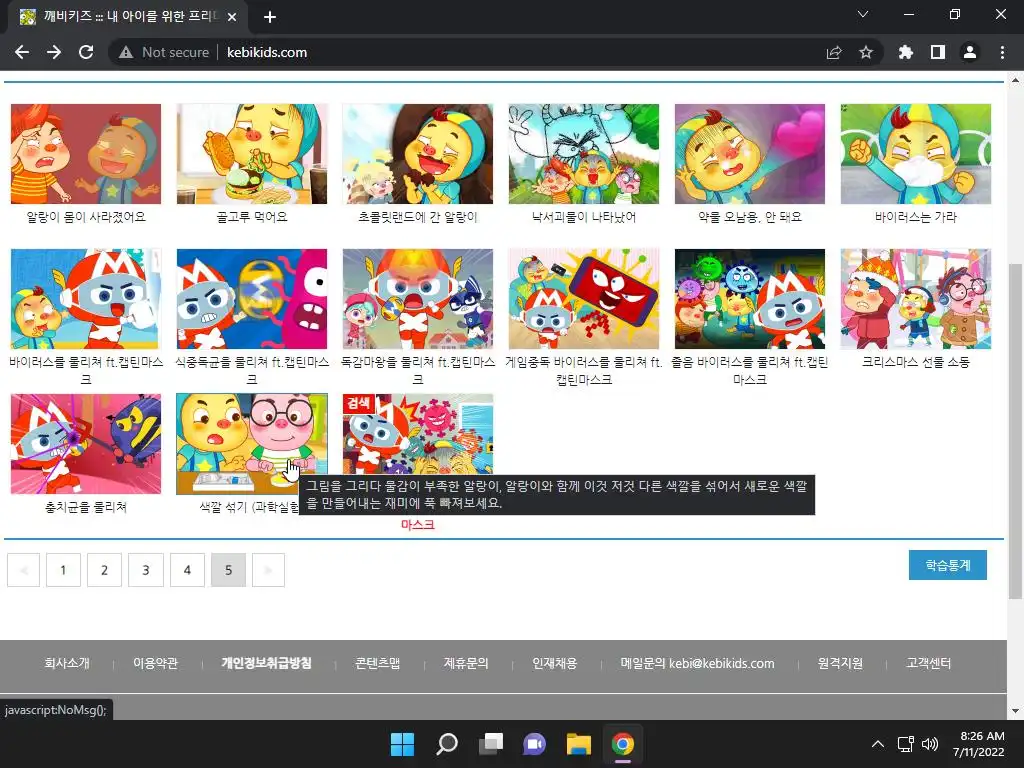Go to the previous pagination page arrow
The height and width of the screenshot is (768, 1024).
pyautogui.click(x=24, y=570)
